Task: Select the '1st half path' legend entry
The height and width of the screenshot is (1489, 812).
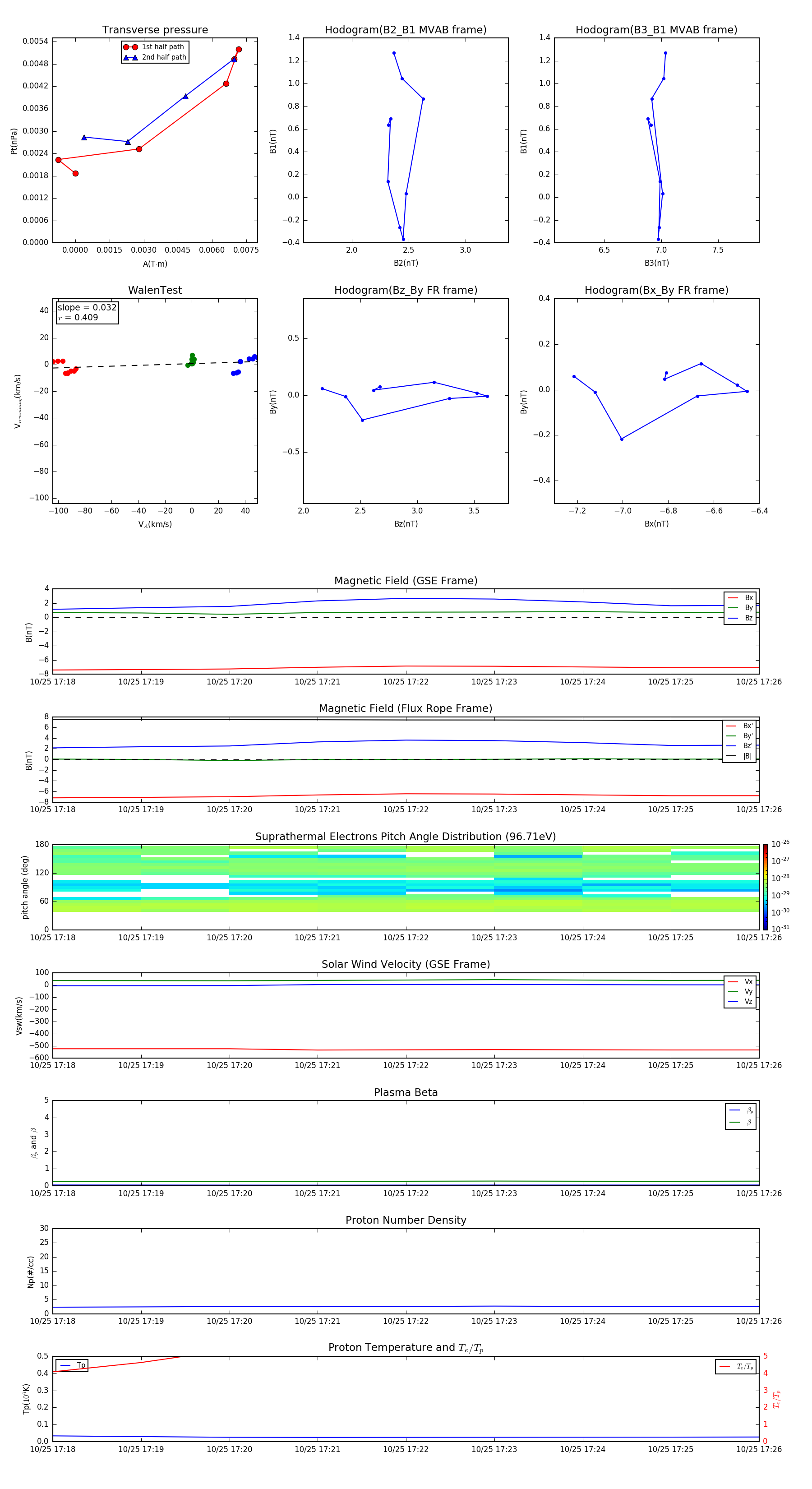Action: [154, 47]
